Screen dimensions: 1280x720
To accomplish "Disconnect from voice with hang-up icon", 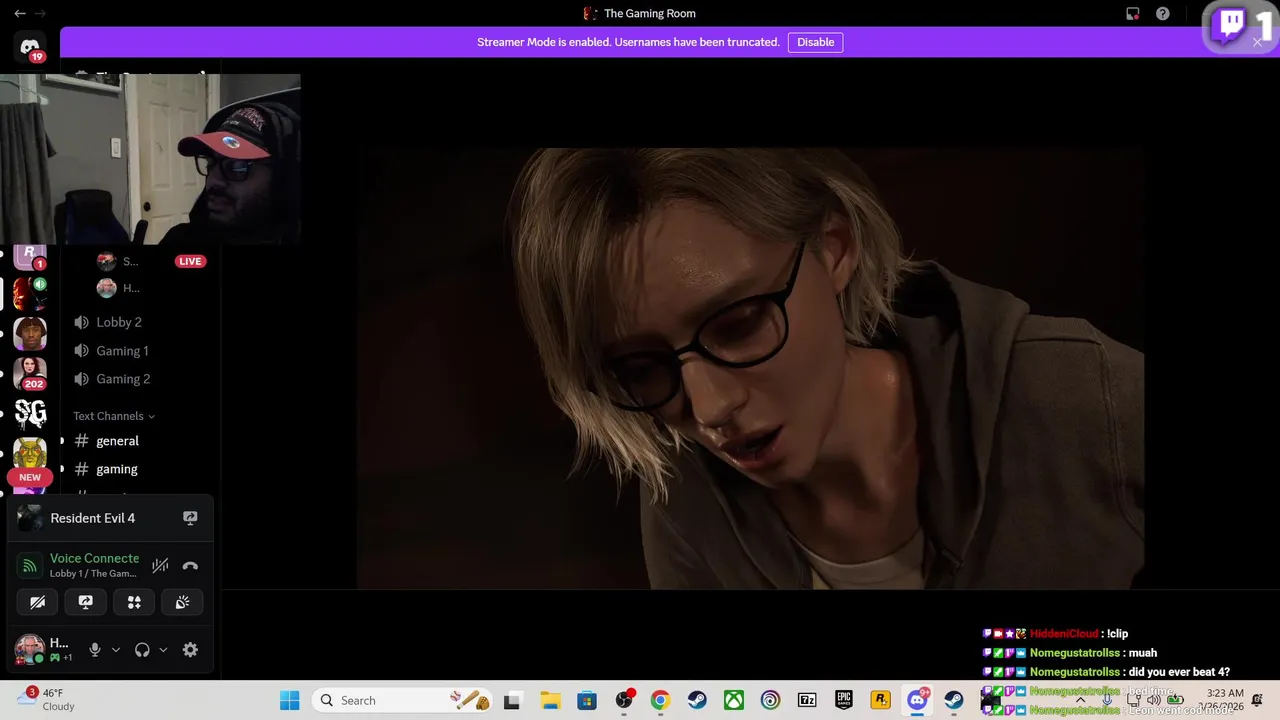I will click(x=190, y=566).
